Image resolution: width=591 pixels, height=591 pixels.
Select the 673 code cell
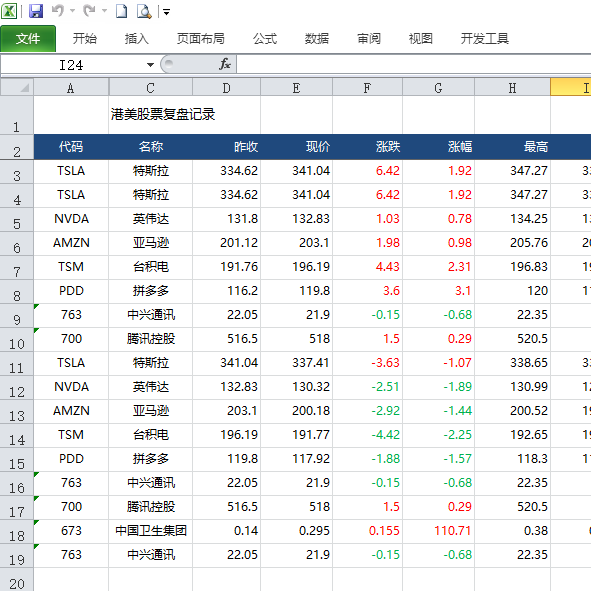[71, 531]
